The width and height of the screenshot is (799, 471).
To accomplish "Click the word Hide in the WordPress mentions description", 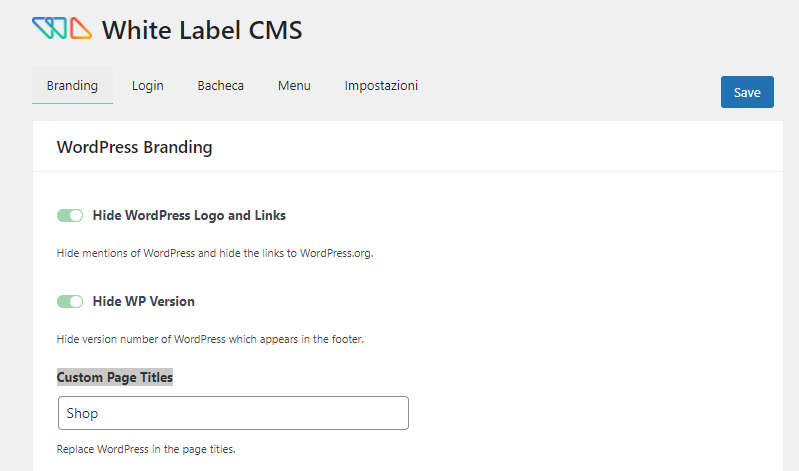I will (x=68, y=253).
